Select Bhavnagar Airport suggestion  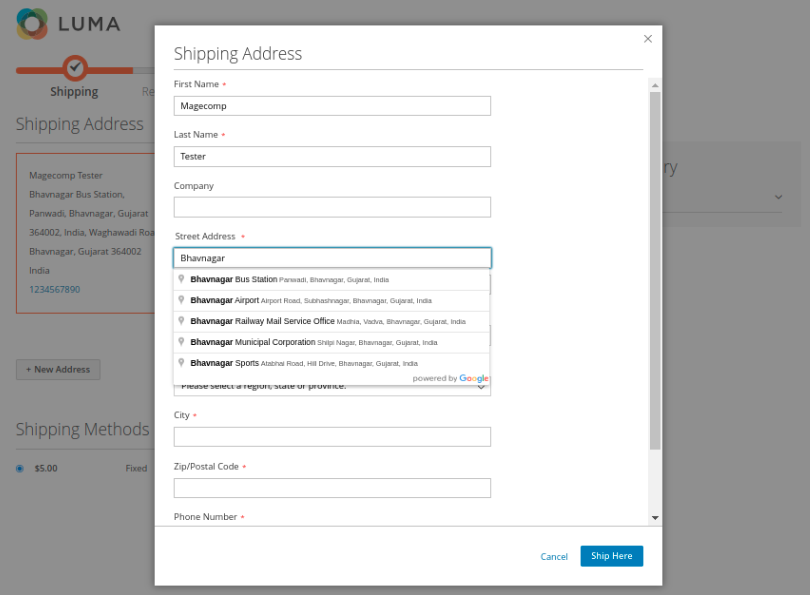pos(332,301)
